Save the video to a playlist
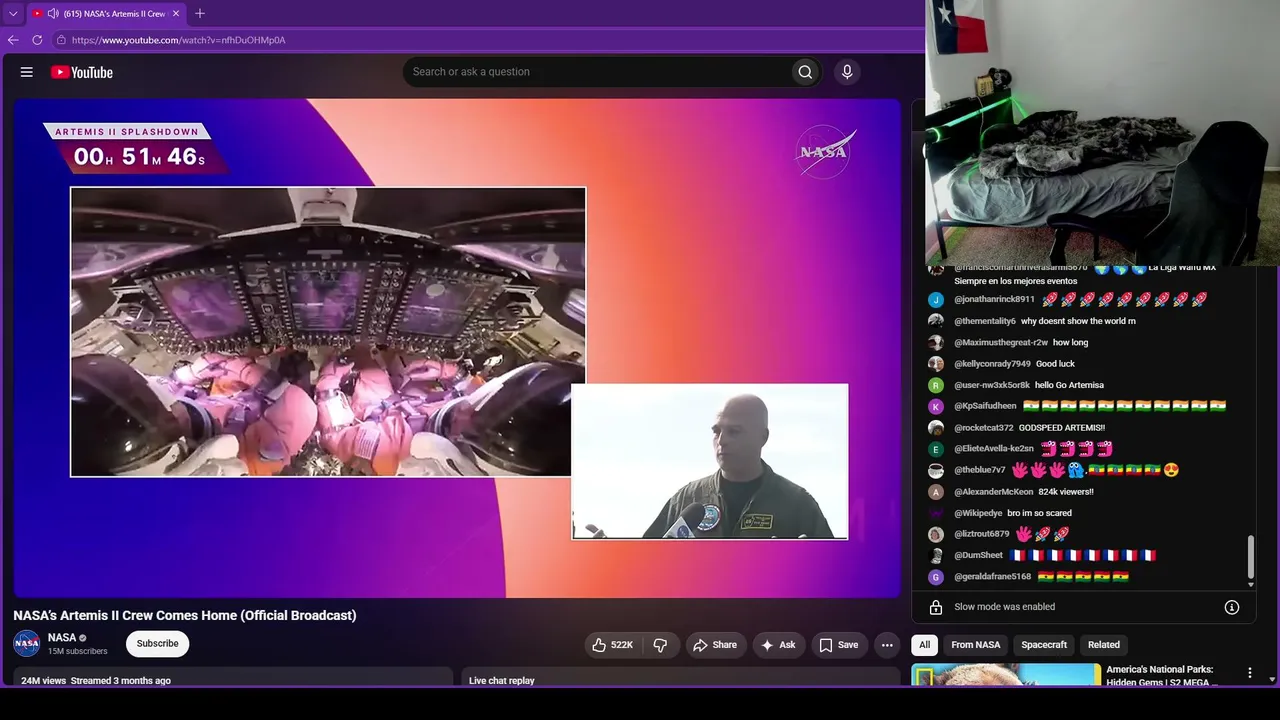This screenshot has width=1280, height=720. [839, 645]
